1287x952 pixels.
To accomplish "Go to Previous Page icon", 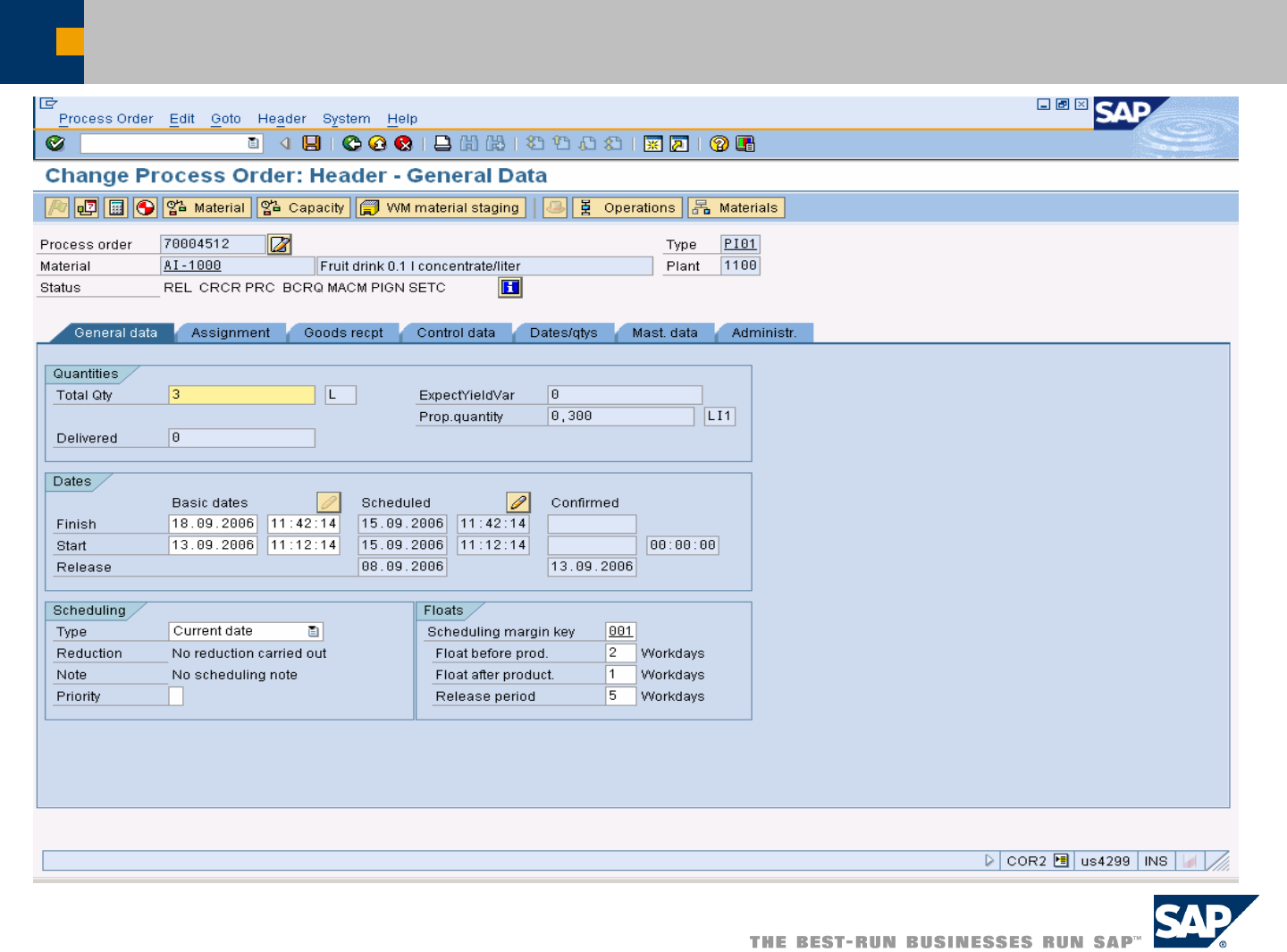I will tap(561, 143).
